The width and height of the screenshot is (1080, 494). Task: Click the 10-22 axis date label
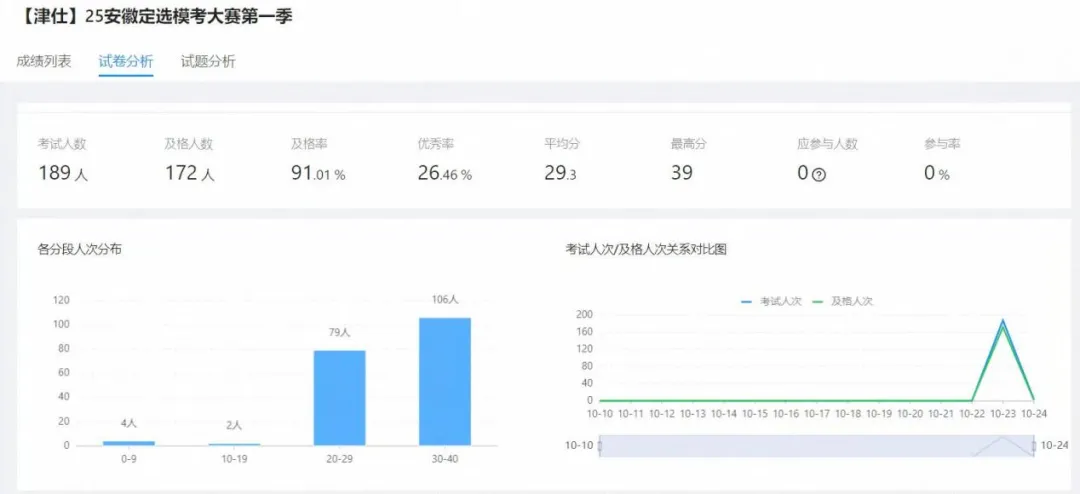click(x=972, y=414)
